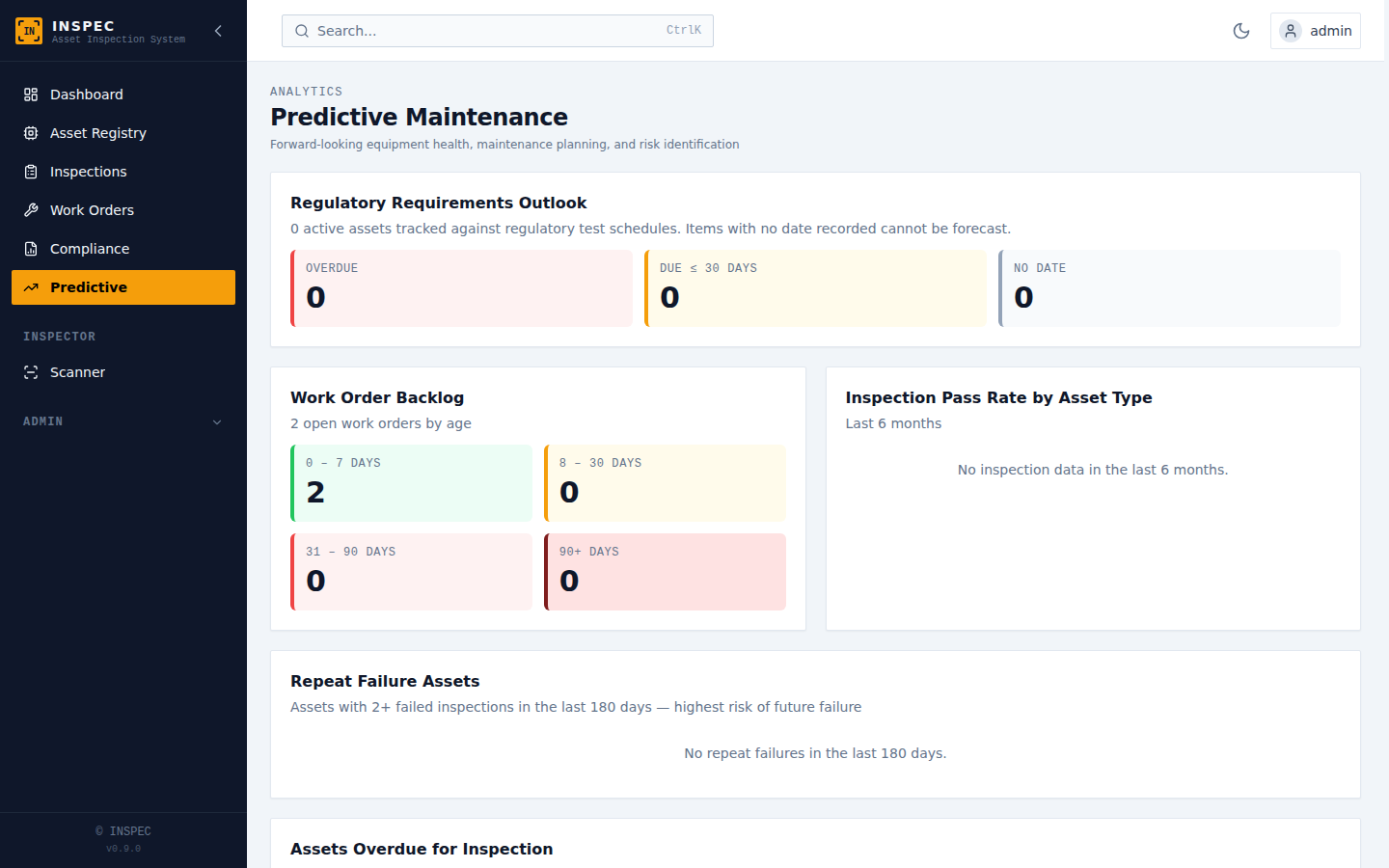The width and height of the screenshot is (1389, 868).
Task: Select the 0 – 7 Days backlog card
Action: click(x=412, y=483)
